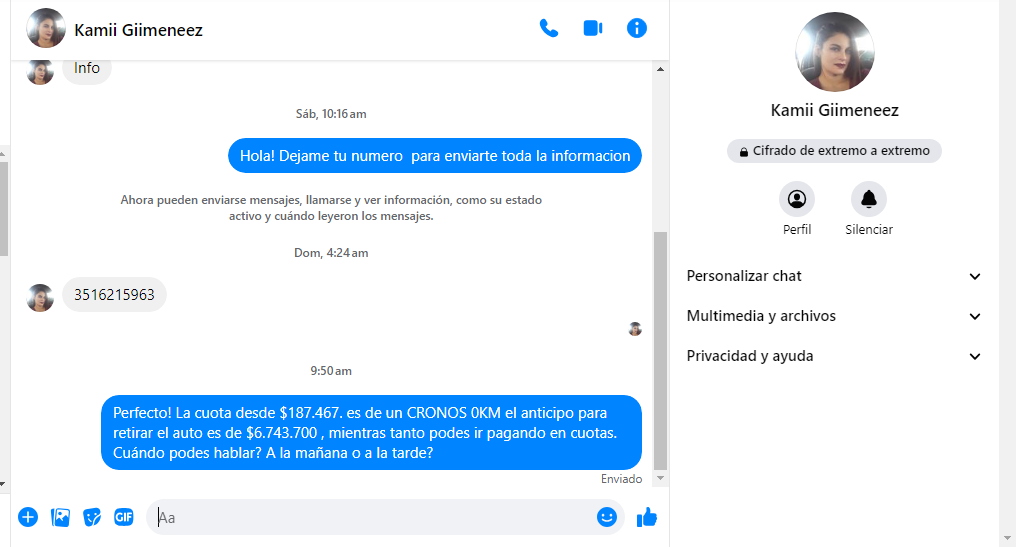Start a voice call with Kamii Giimeneez
The height and width of the screenshot is (547, 1016).
(x=549, y=29)
